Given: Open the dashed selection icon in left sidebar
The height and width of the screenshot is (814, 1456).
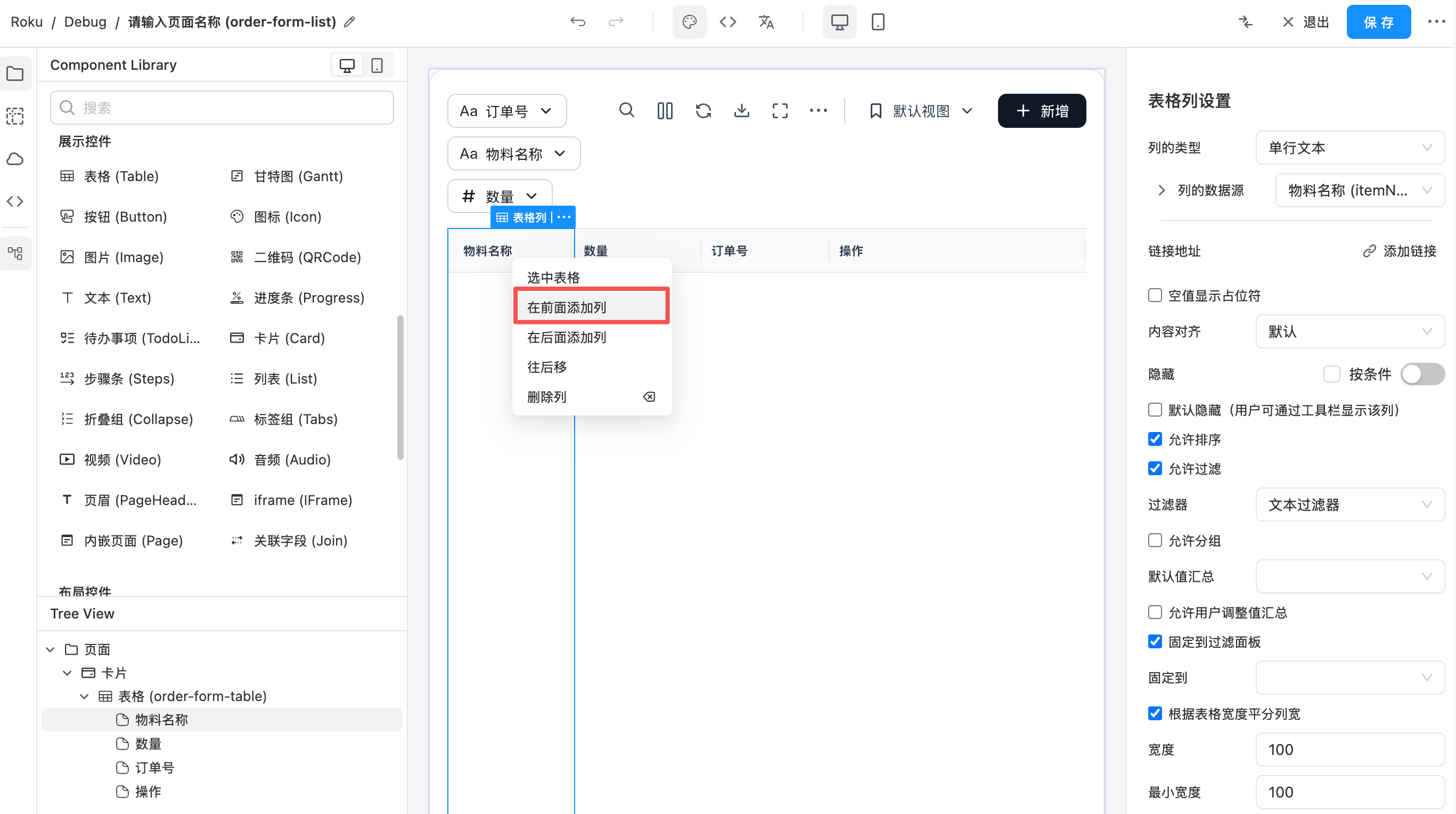Looking at the screenshot, I should [15, 116].
